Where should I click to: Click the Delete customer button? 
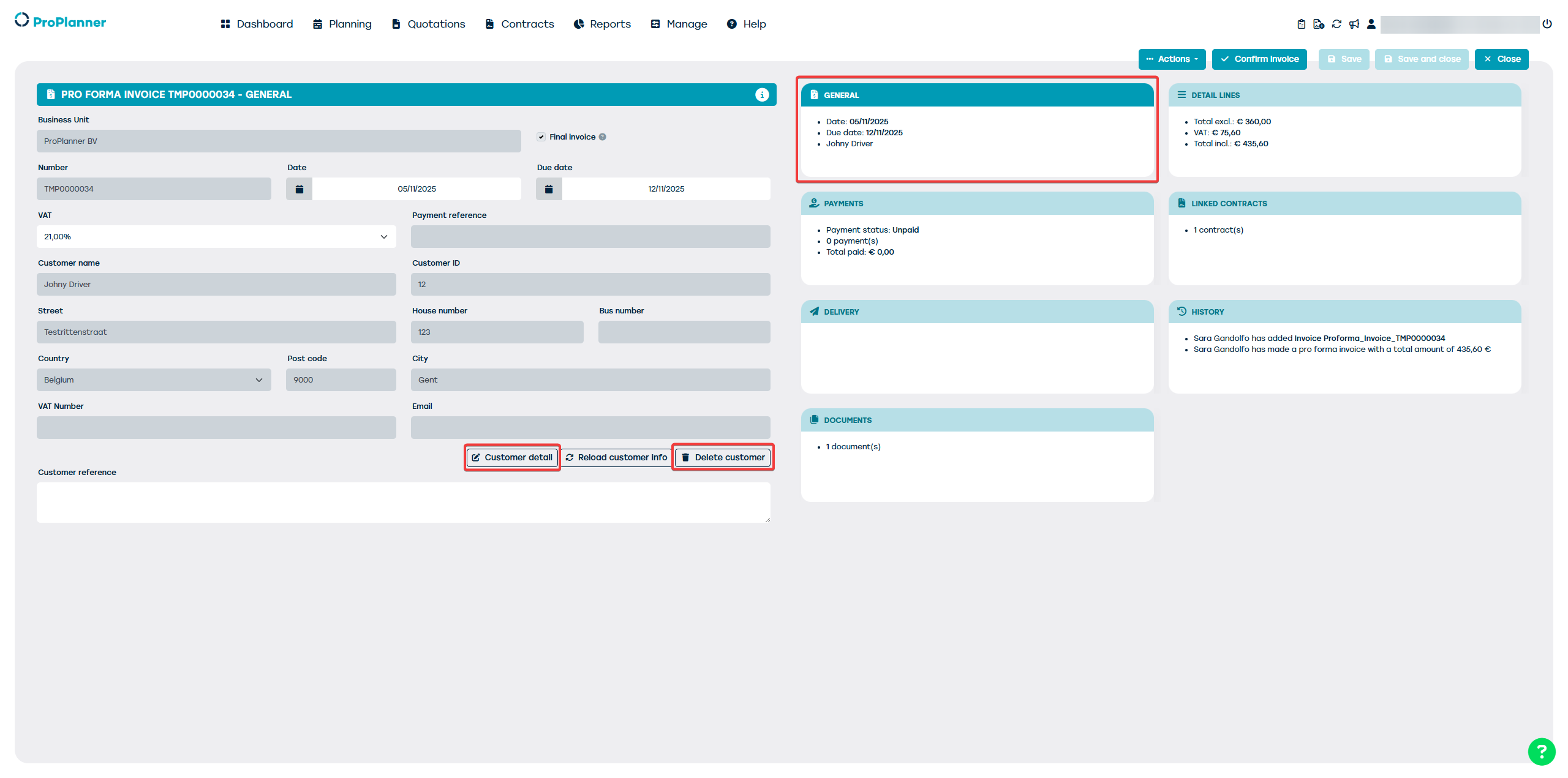[723, 457]
